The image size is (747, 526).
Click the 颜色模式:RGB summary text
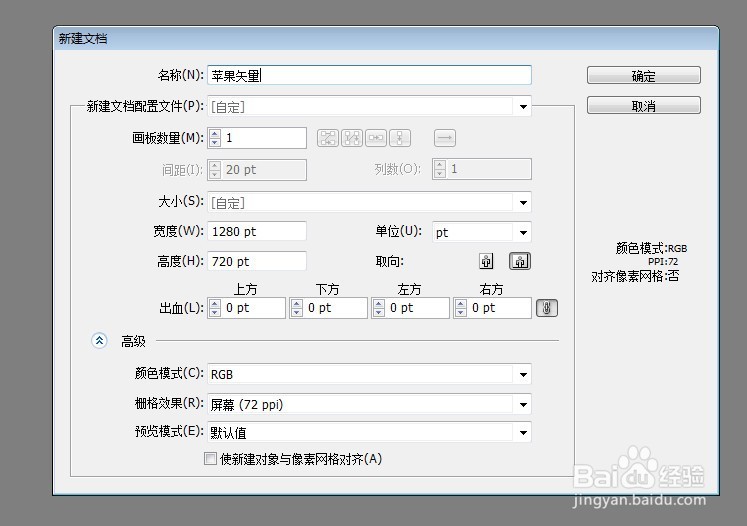click(651, 248)
